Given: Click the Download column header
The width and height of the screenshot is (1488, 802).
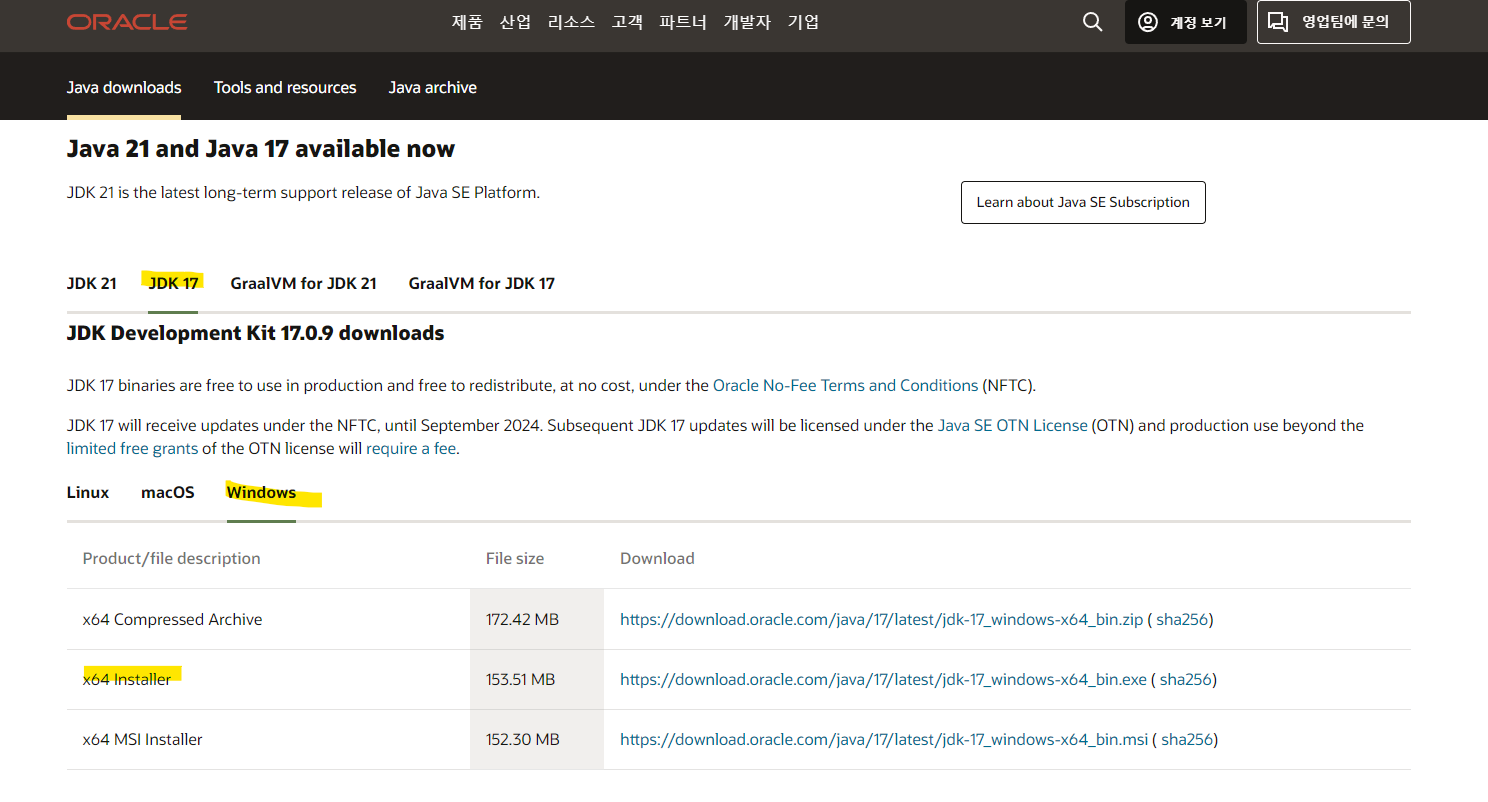Looking at the screenshot, I should (x=657, y=558).
